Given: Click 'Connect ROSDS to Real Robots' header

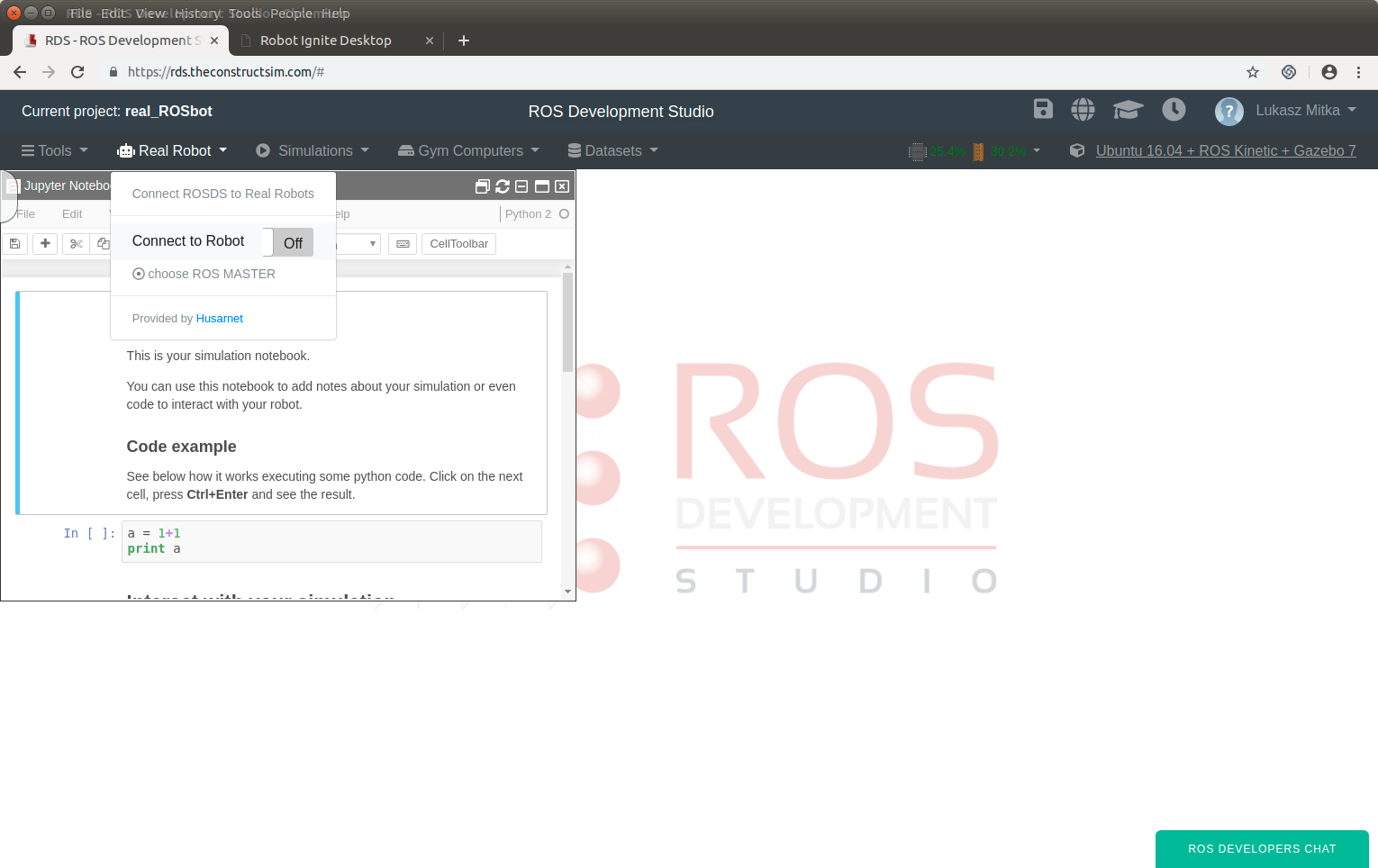Looking at the screenshot, I should click(223, 194).
